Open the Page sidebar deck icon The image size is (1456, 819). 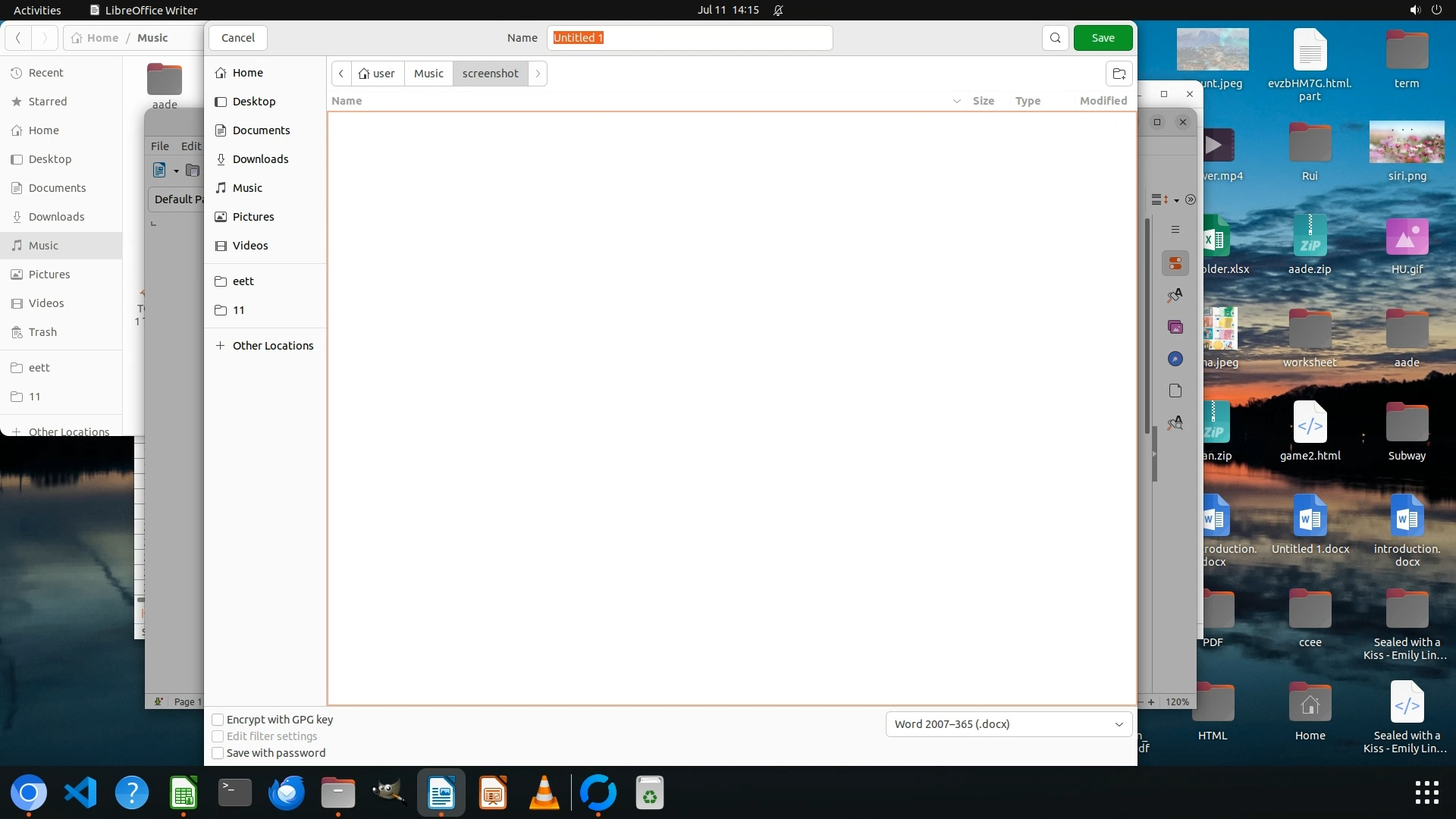pos(1175,391)
